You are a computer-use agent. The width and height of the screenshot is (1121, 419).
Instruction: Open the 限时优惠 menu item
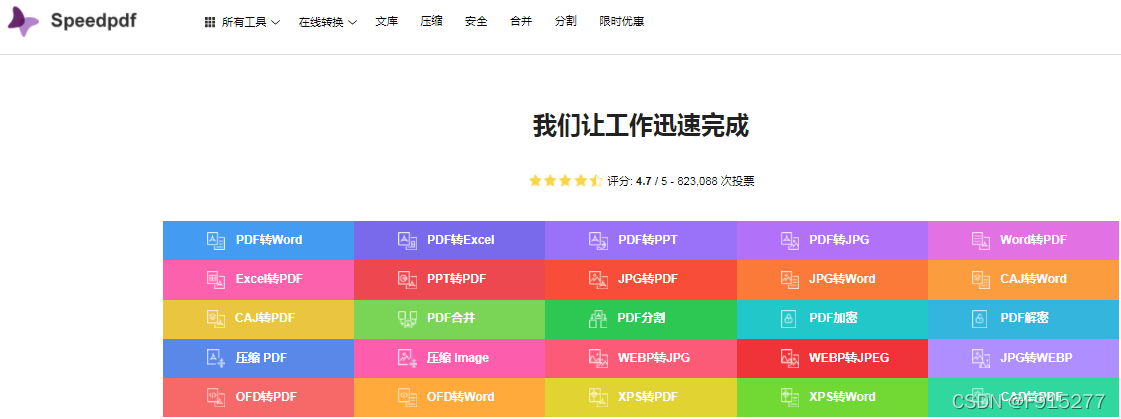click(622, 21)
